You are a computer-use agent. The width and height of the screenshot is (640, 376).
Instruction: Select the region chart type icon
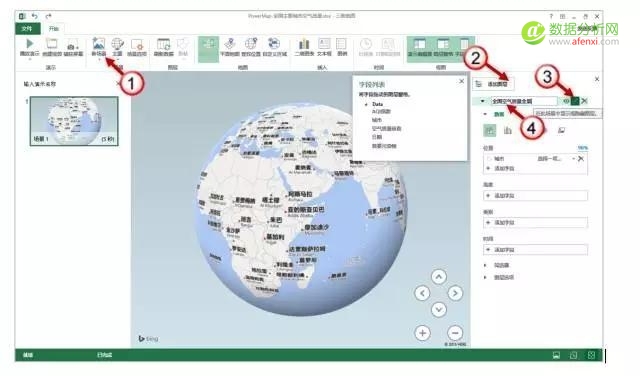coord(562,130)
